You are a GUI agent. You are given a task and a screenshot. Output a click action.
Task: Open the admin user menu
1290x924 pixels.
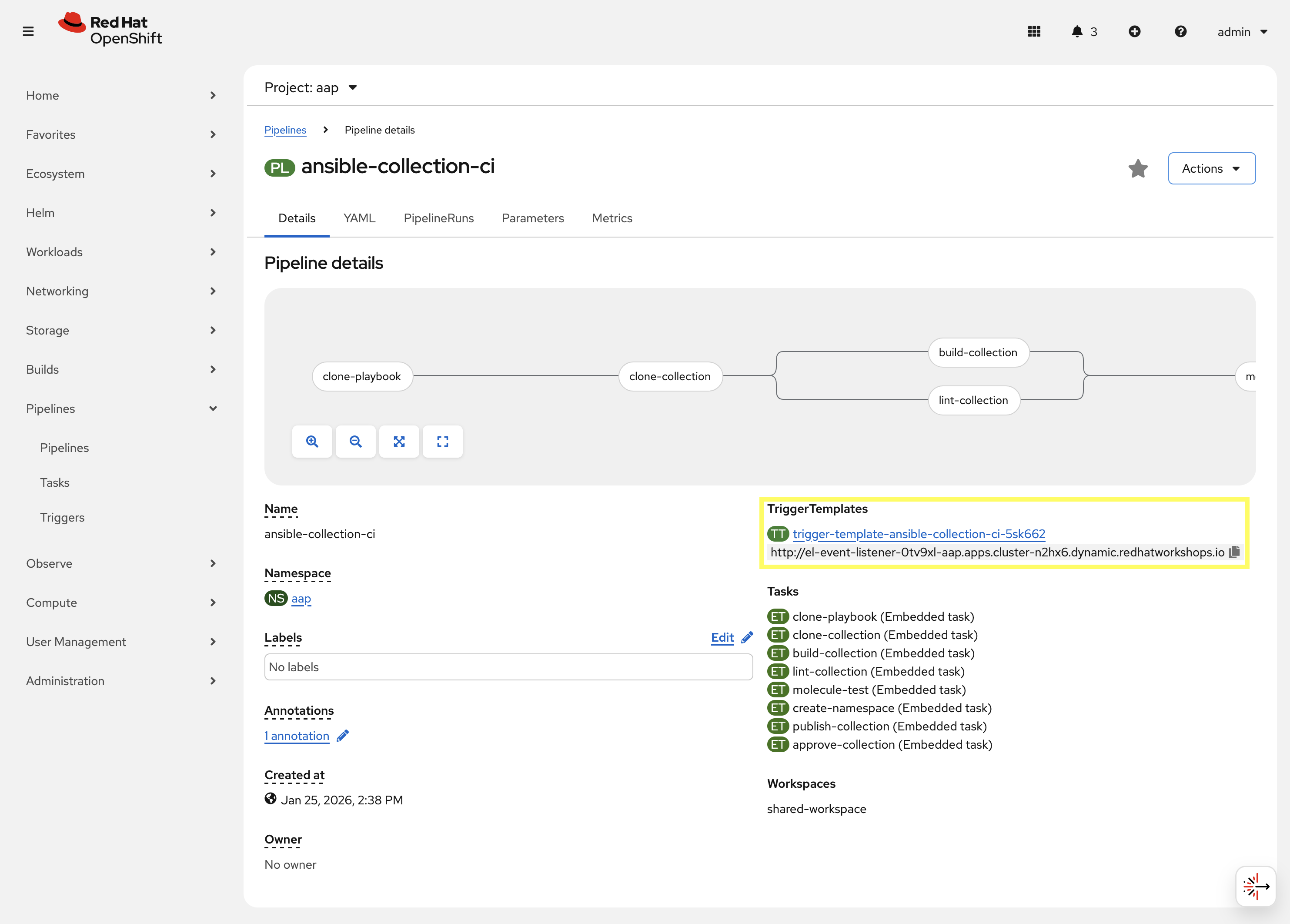(x=1242, y=32)
